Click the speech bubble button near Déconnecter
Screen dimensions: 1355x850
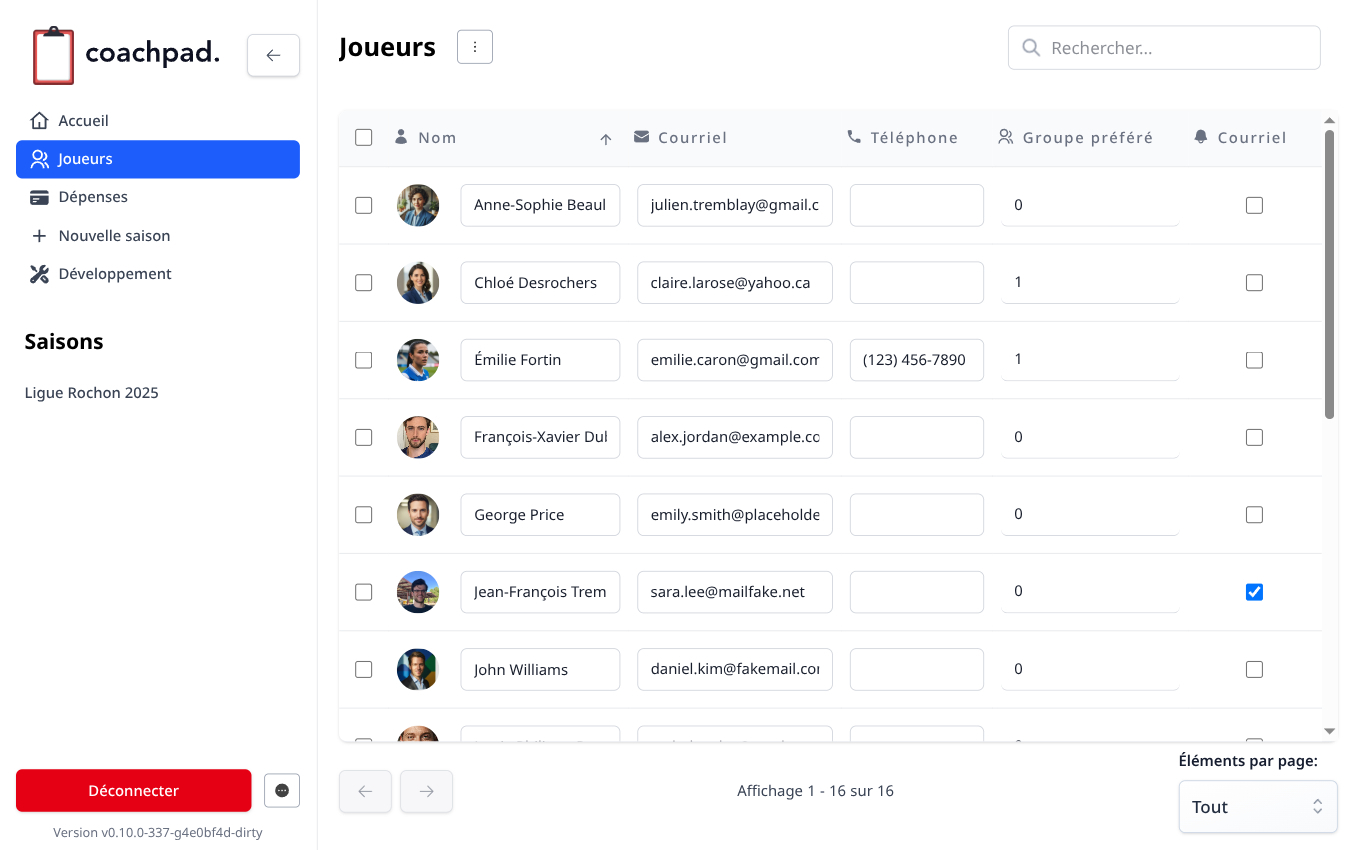[x=281, y=790]
